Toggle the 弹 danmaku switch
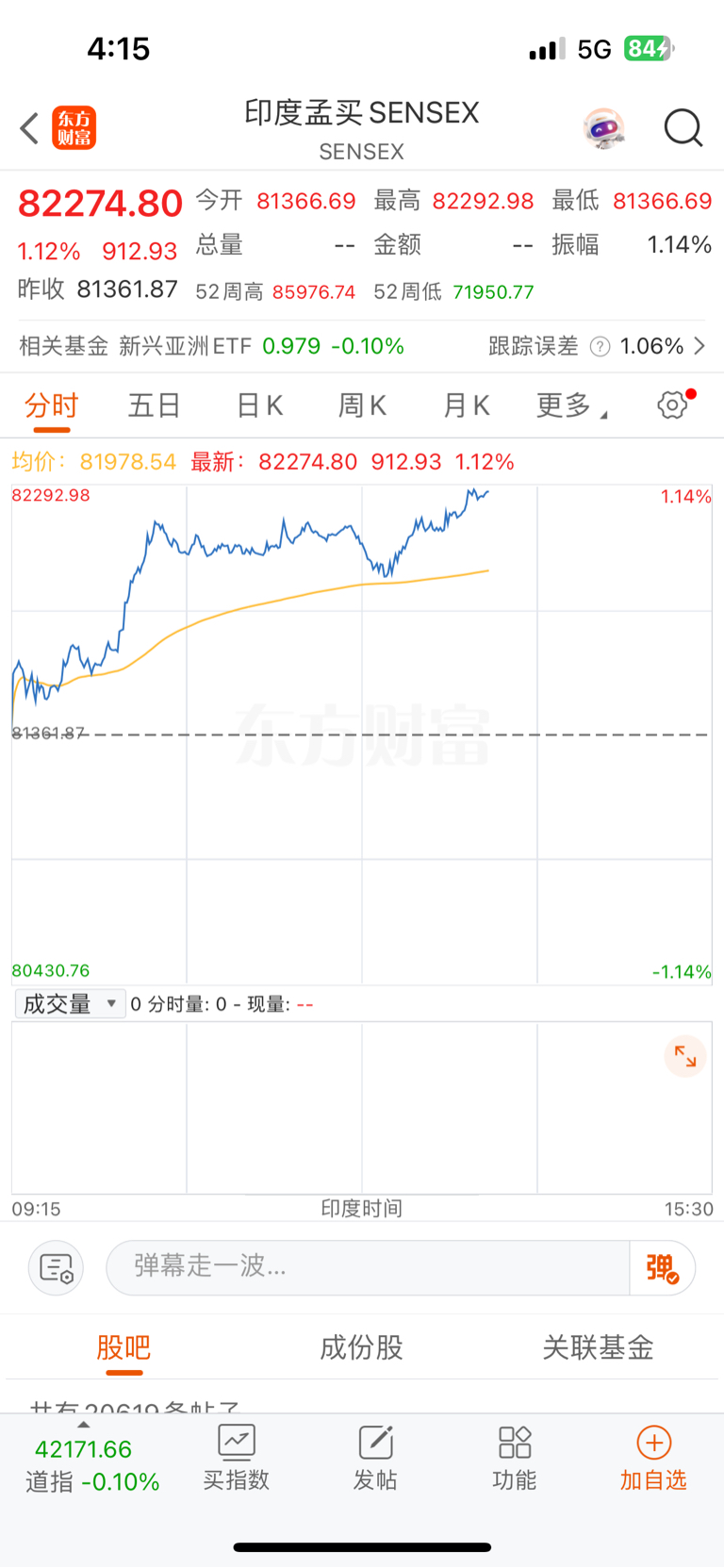This screenshot has height=1568, width=724. point(663,1268)
